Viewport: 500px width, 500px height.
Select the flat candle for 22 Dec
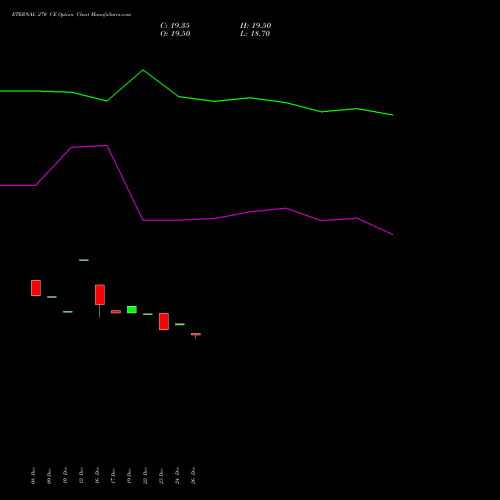pos(148,314)
